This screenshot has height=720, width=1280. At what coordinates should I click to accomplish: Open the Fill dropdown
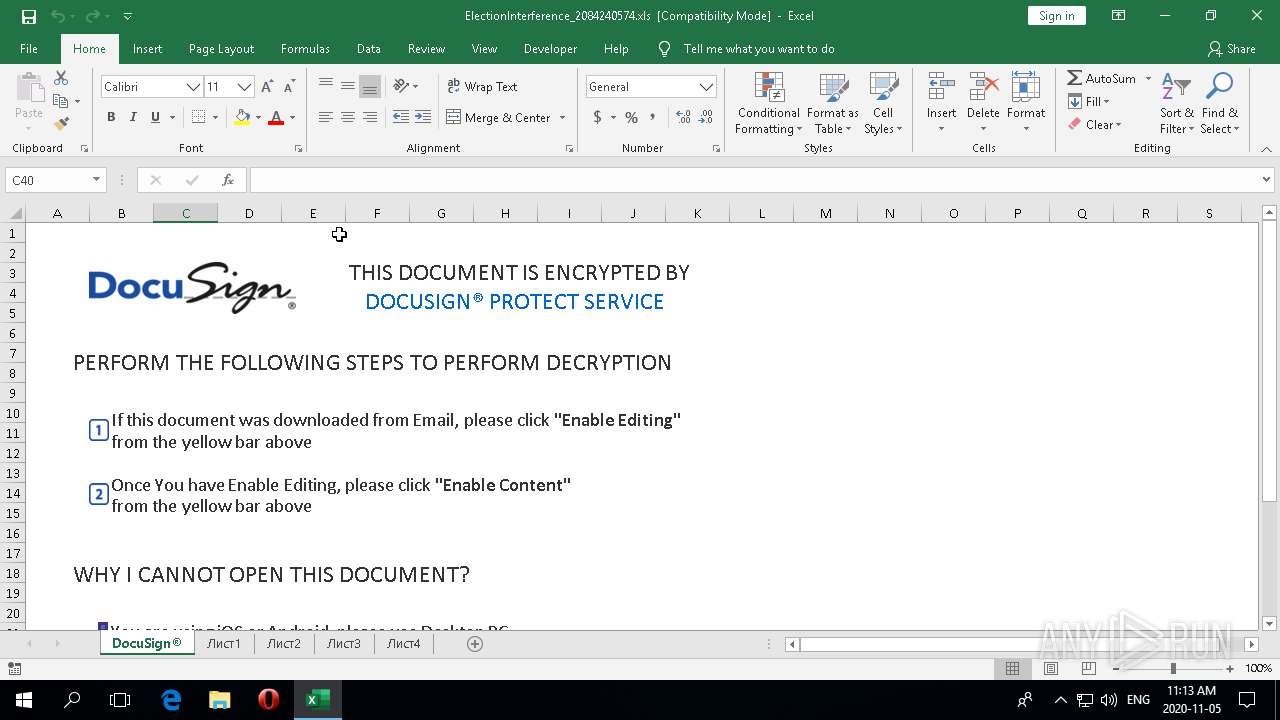[x=1089, y=101]
